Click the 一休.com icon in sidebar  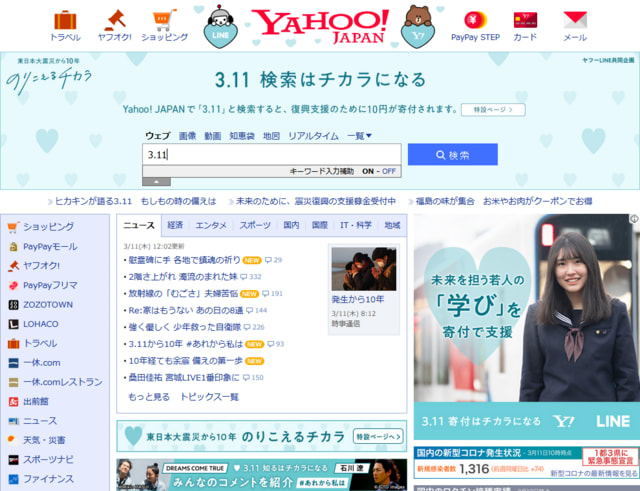click(x=13, y=363)
